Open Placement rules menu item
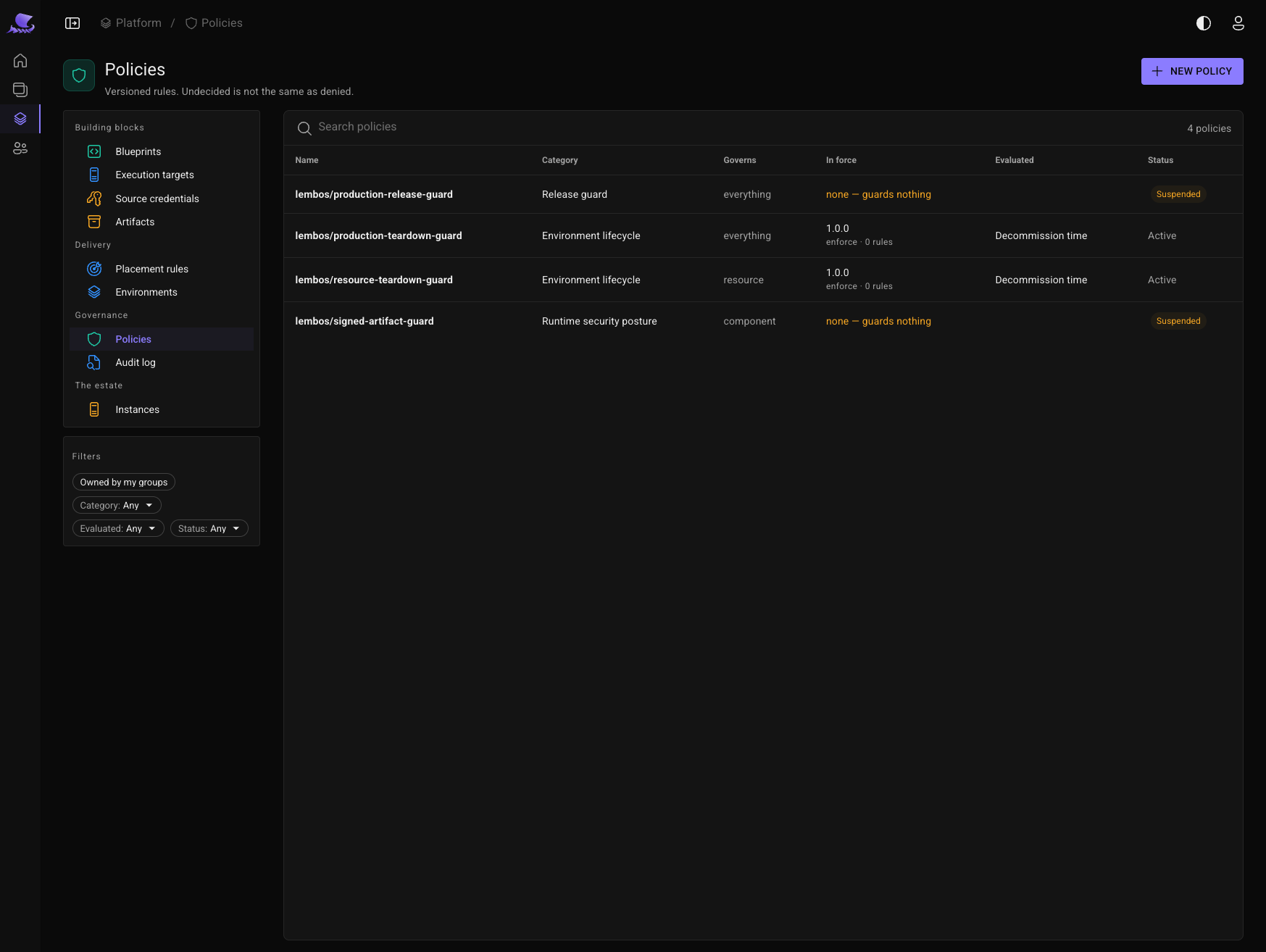The width and height of the screenshot is (1266, 952). click(162, 269)
